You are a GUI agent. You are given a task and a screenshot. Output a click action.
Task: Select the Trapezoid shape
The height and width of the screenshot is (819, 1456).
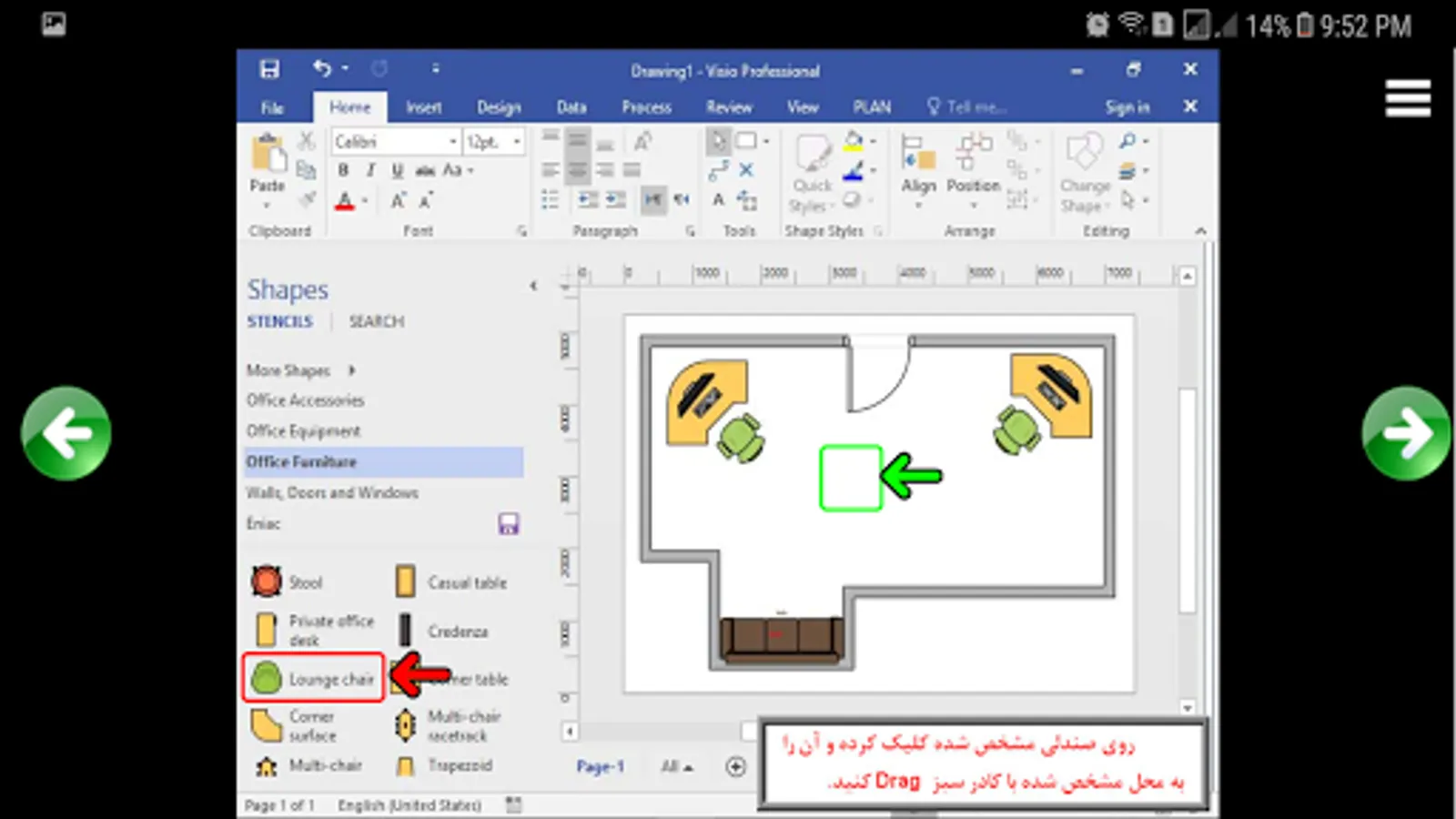point(445,766)
